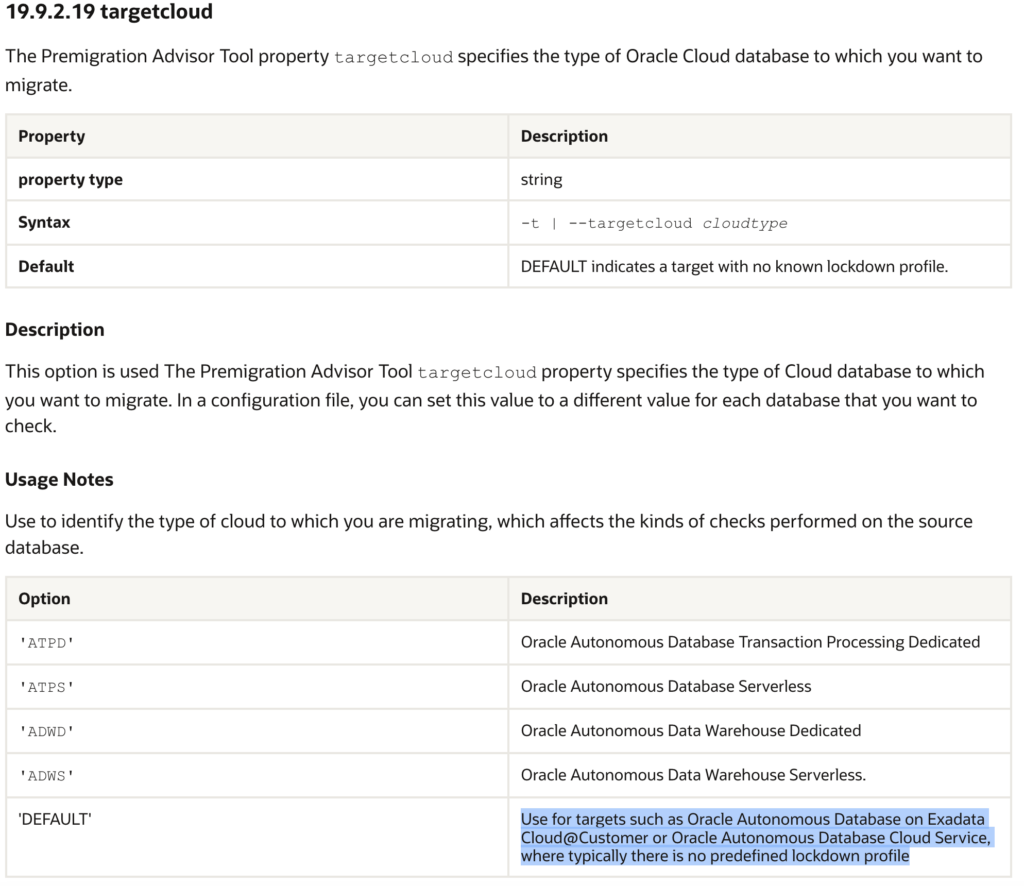Click the bold 'Description' subsection heading

[x=55, y=330]
